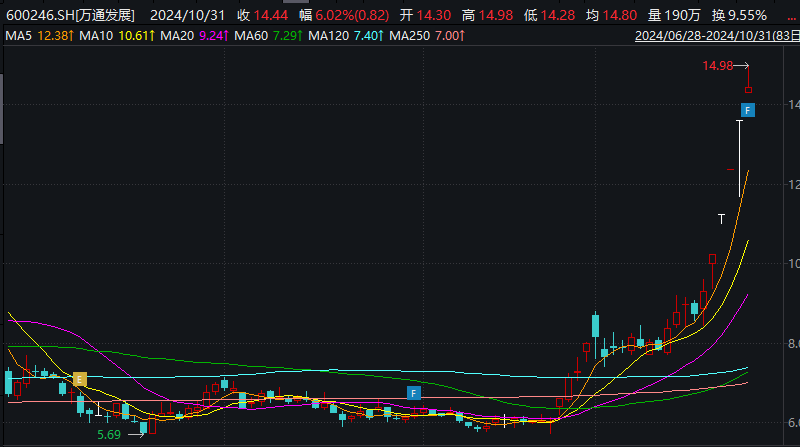Click the blue F marker on lower chart

(x=412, y=393)
